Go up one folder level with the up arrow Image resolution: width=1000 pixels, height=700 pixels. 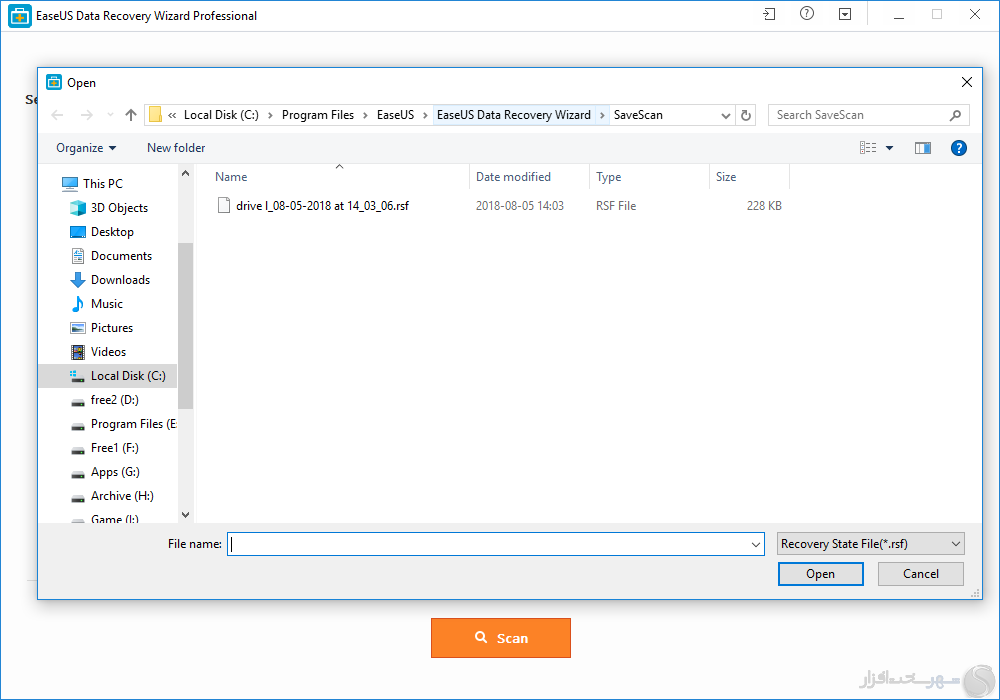point(131,115)
